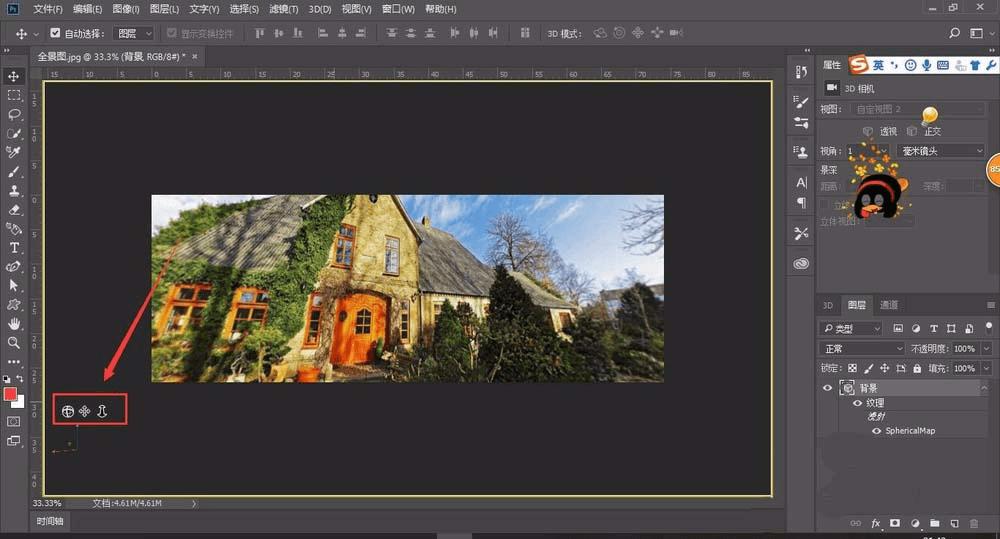Switch to the 通道 tab
Screen dimensions: 1000x539
[x=888, y=305]
